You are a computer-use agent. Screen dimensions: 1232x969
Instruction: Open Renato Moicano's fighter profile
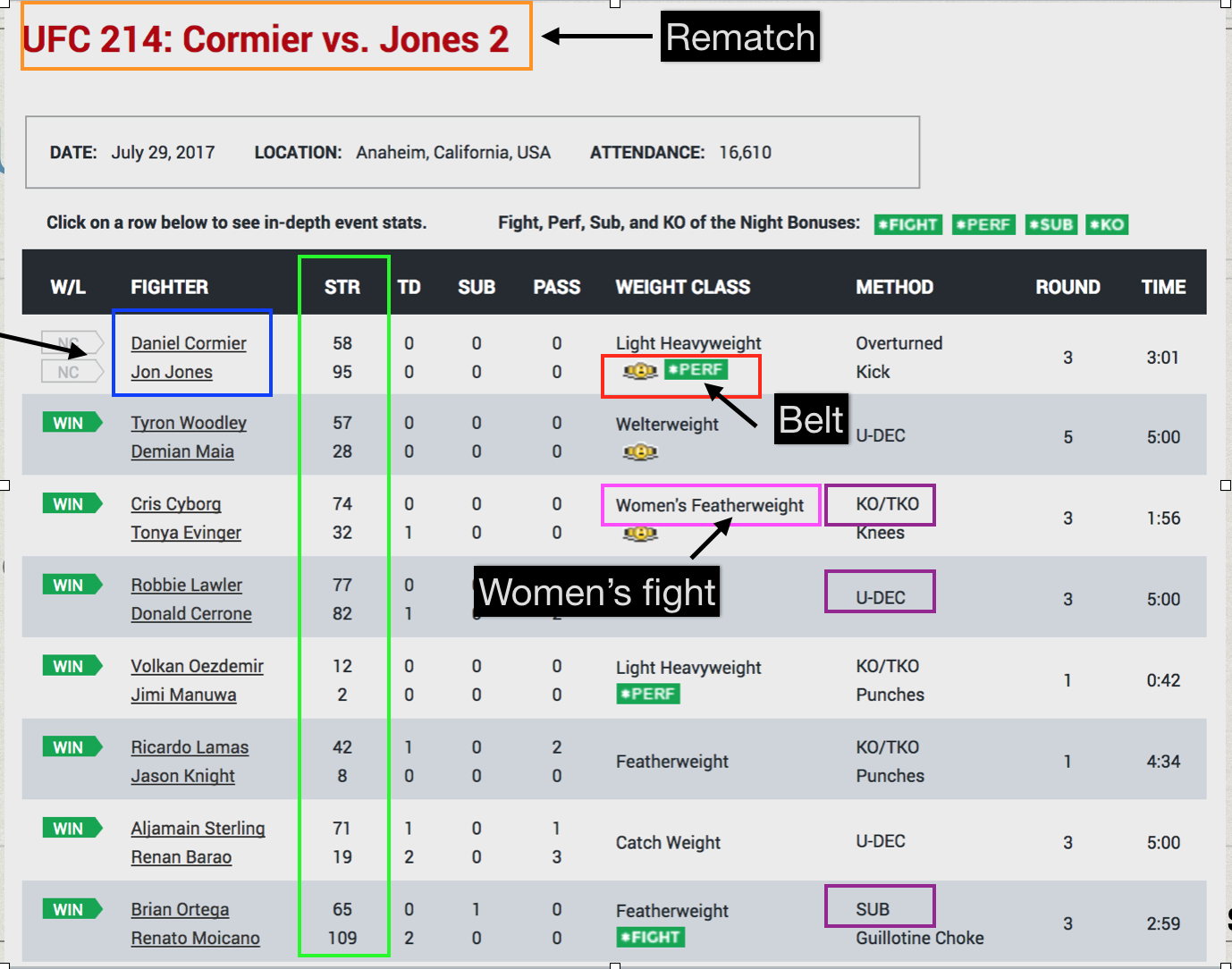(195, 938)
